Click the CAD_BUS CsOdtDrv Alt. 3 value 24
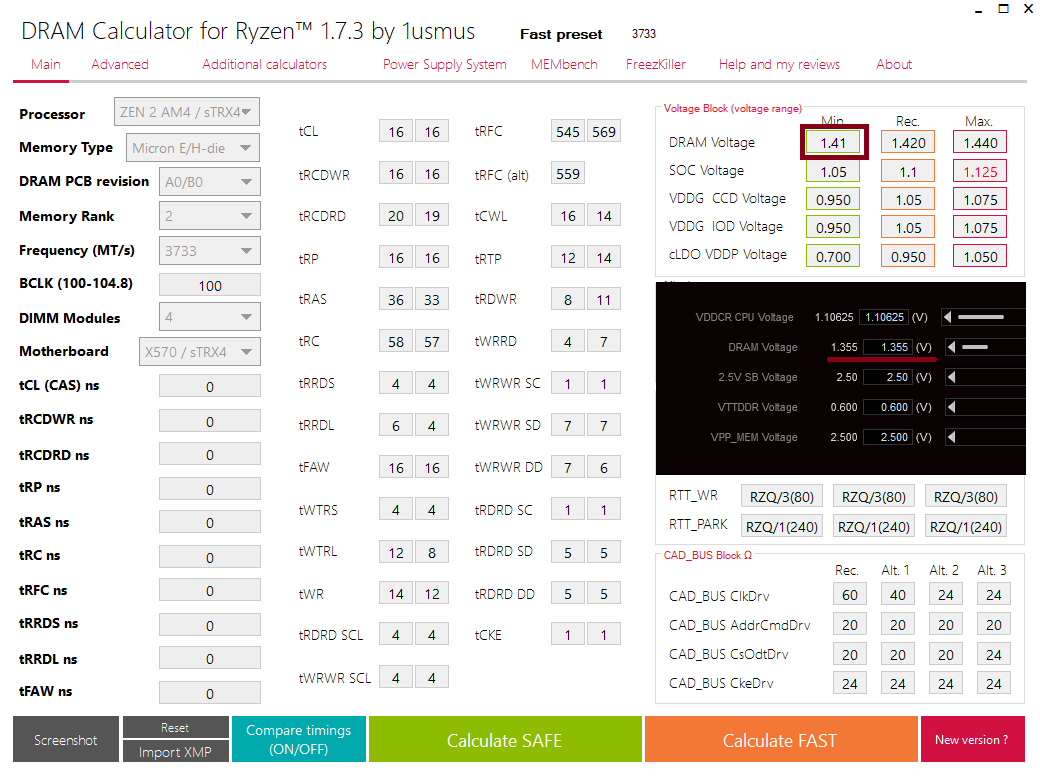Screen dimensions: 1040x776 point(994,655)
